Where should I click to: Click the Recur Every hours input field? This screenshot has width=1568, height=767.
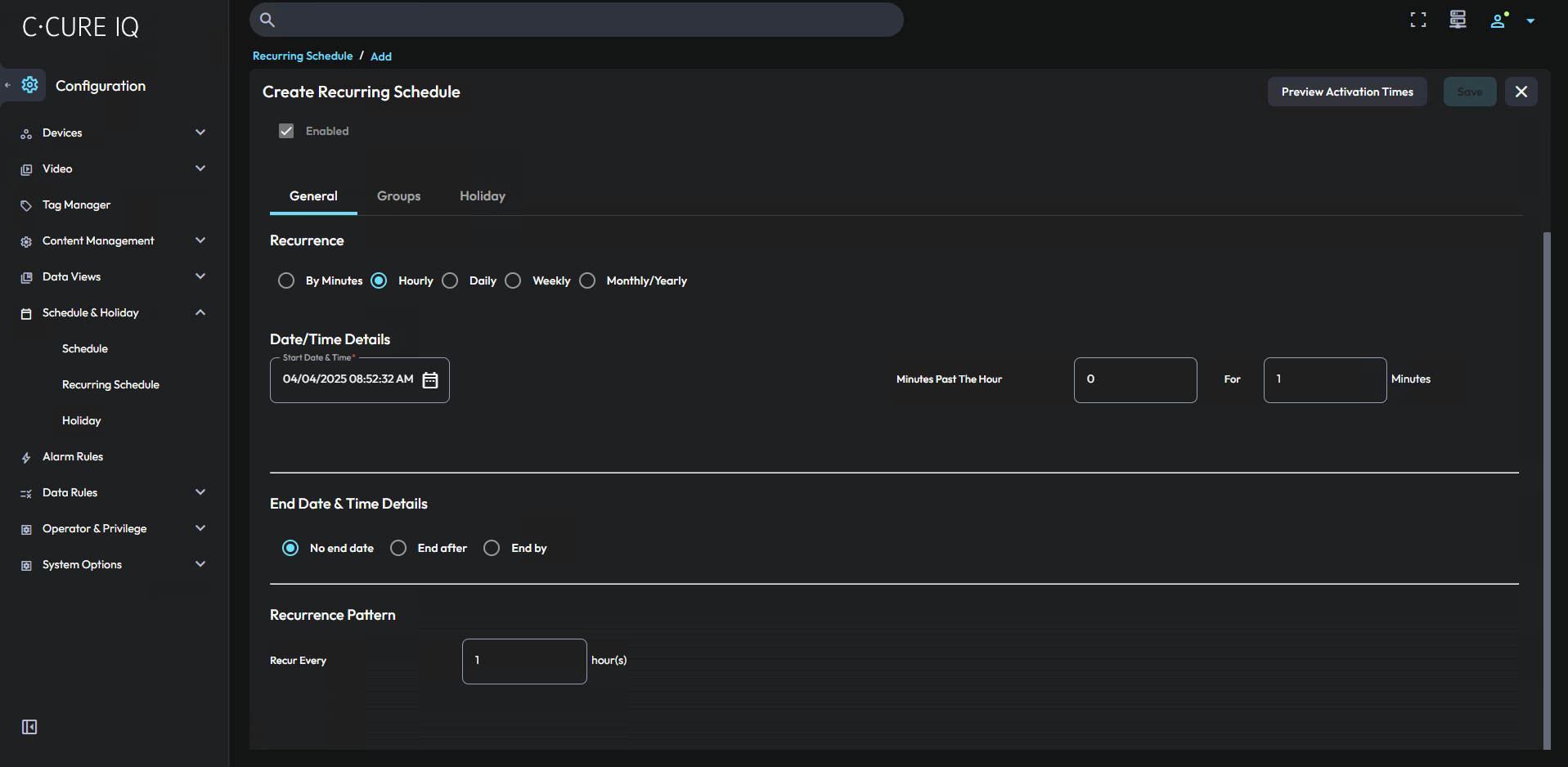(523, 661)
